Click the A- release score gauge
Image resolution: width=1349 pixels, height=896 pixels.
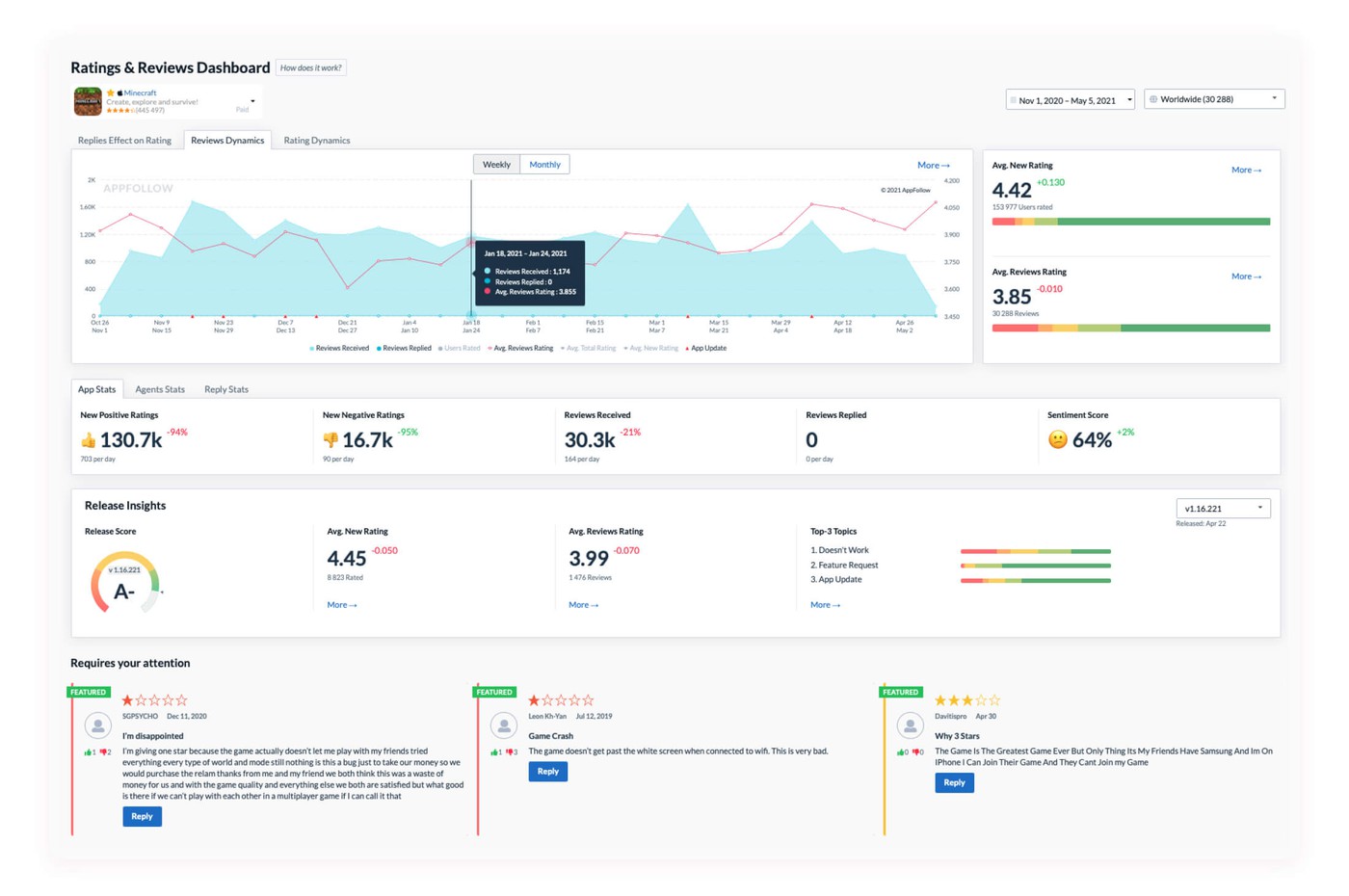click(x=125, y=583)
